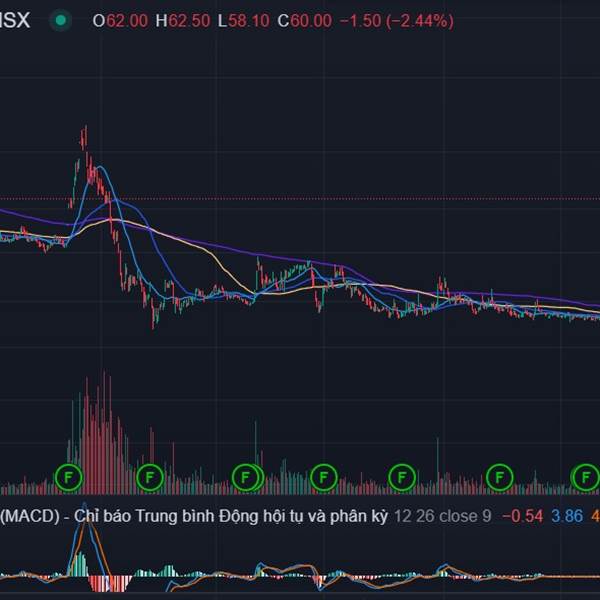Viewport: 600px width, 600px height.
Task: Click the MACD parameters text "12 26 close 9"
Action: coord(442,516)
